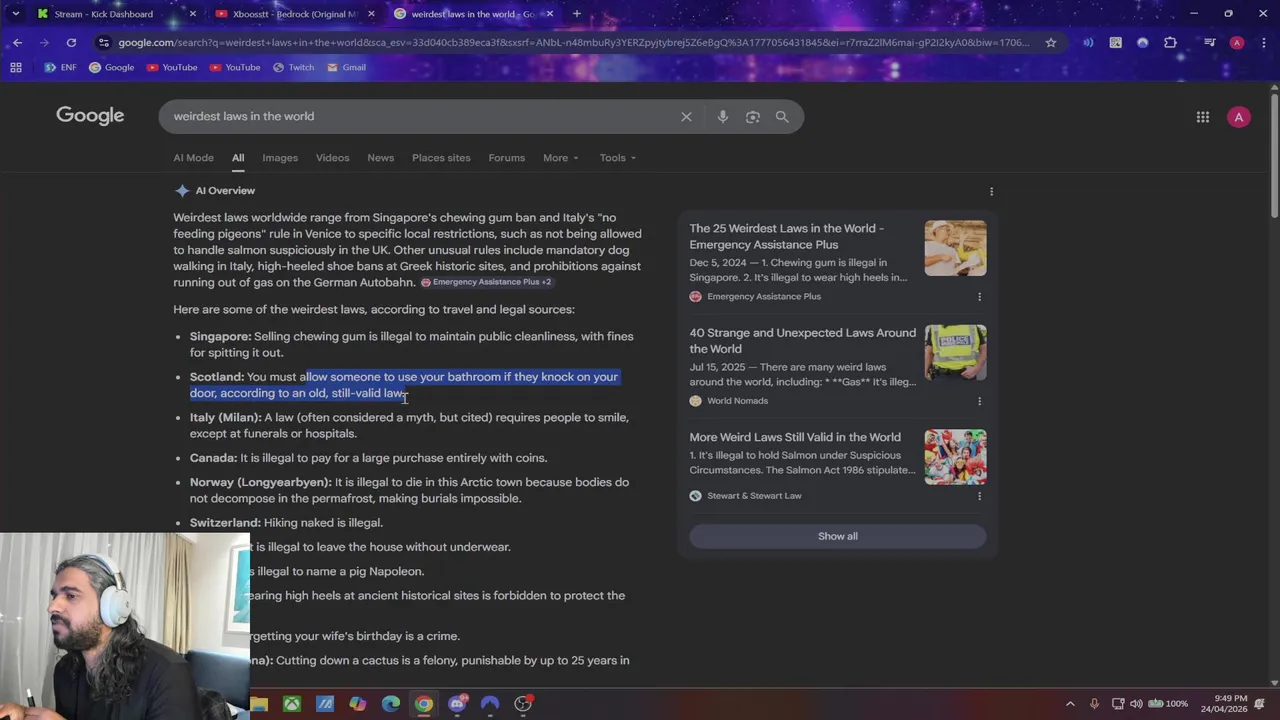Viewport: 1280px width, 720px height.
Task: Open Xbox app from the taskbar
Action: tap(291, 704)
